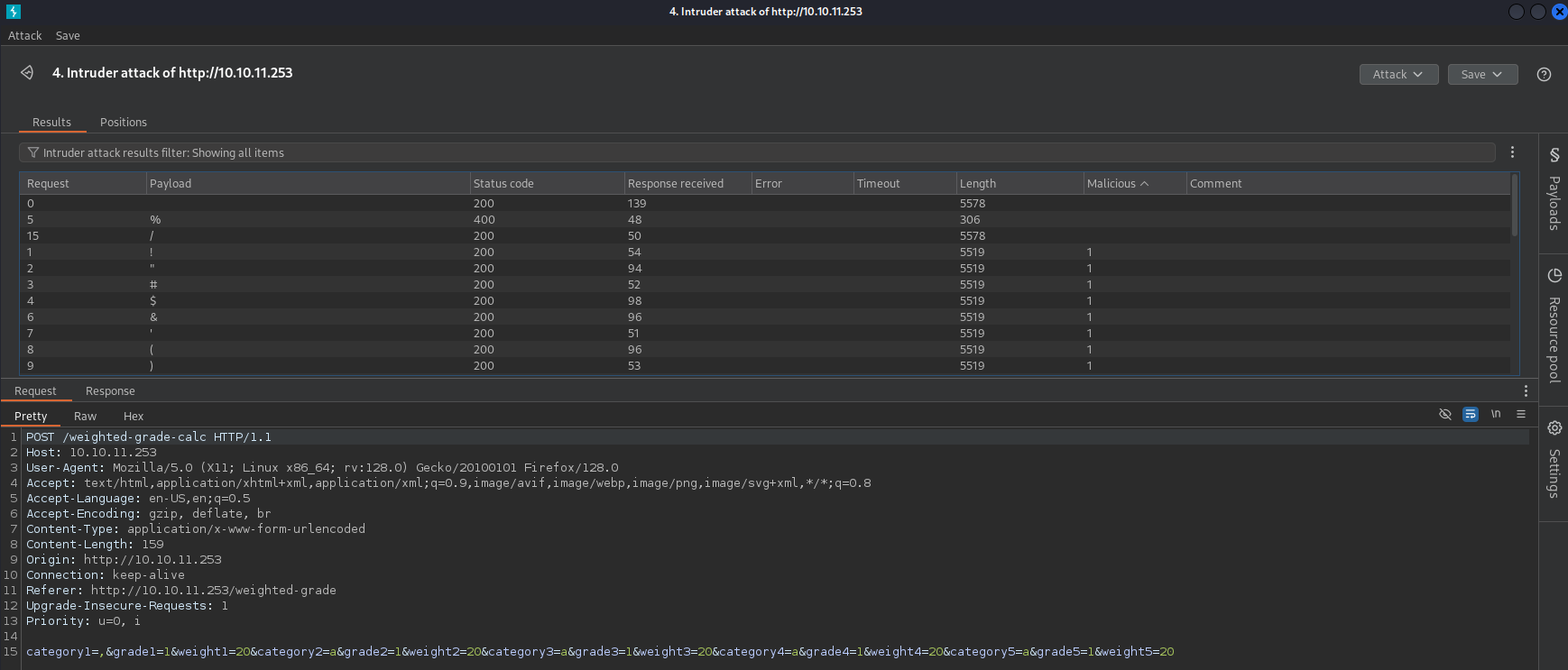Click the Referer header line
This screenshot has height=670, width=1568.
(181, 590)
